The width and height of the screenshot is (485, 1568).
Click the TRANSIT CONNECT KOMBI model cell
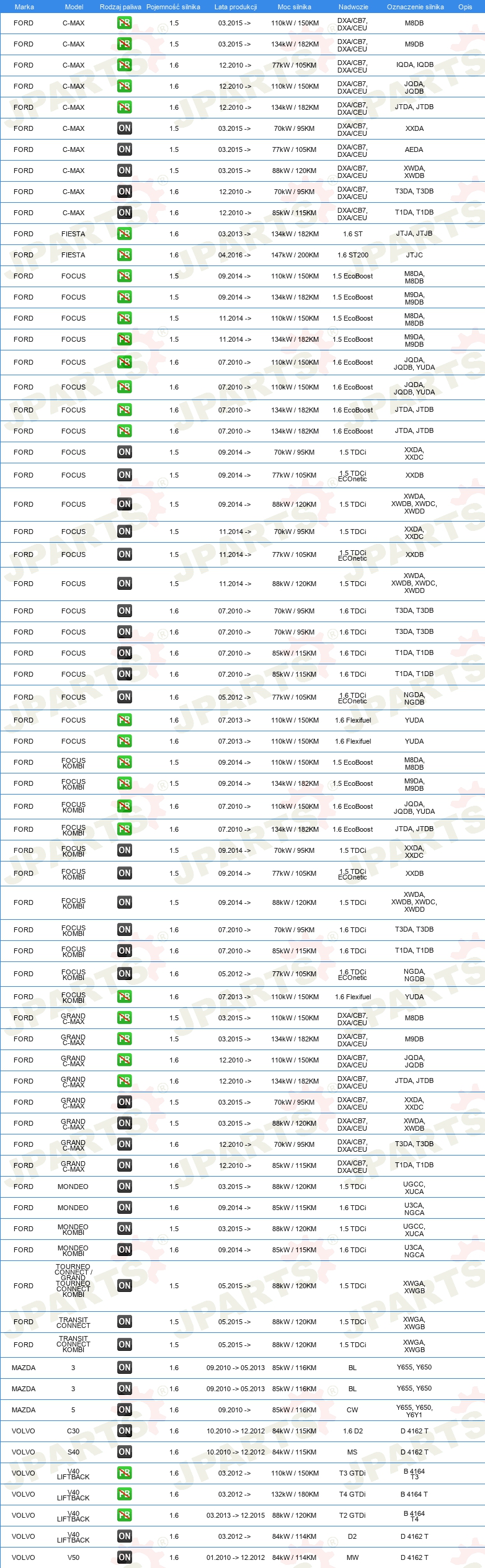point(73,1344)
